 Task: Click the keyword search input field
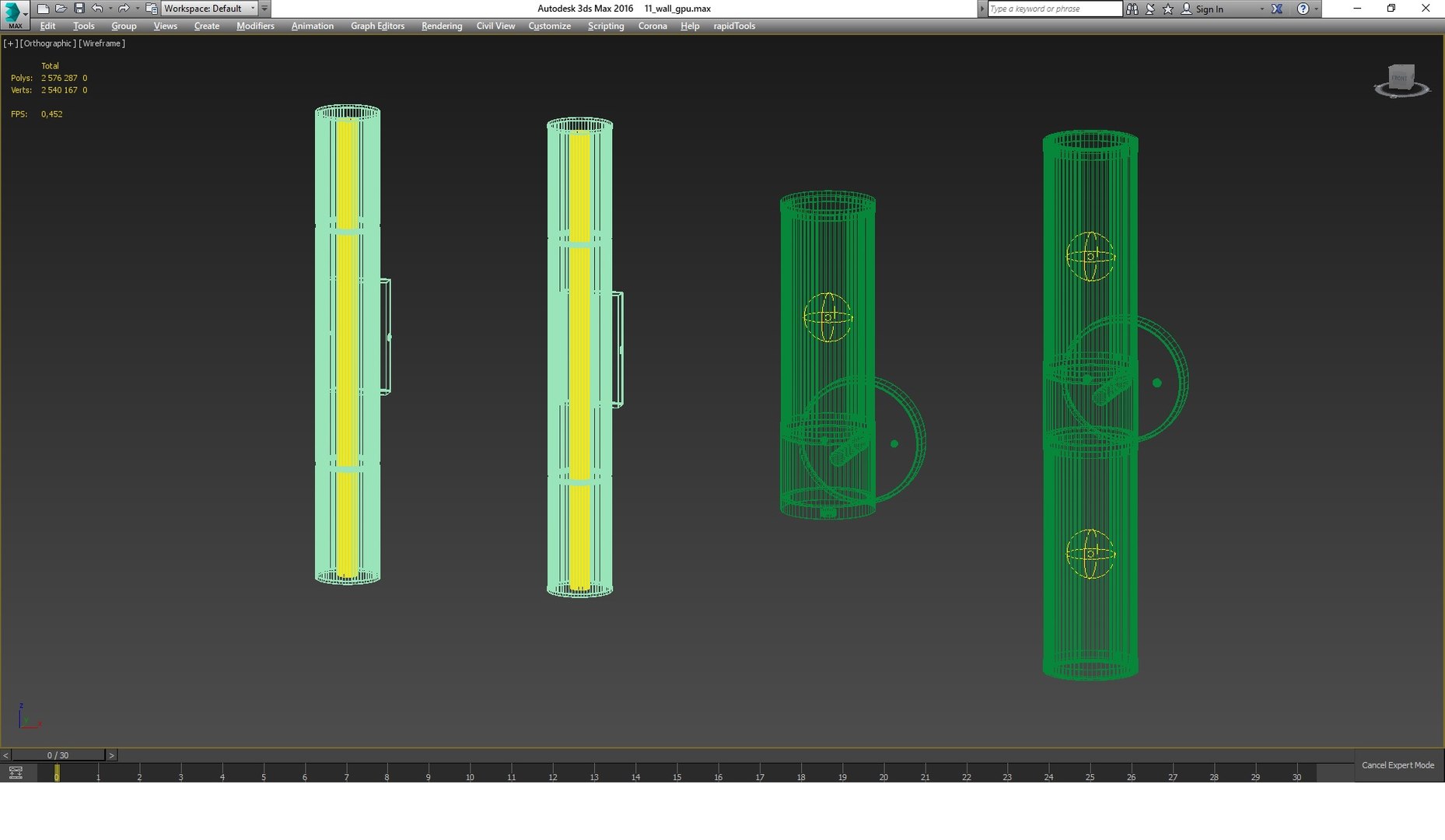coord(1055,9)
